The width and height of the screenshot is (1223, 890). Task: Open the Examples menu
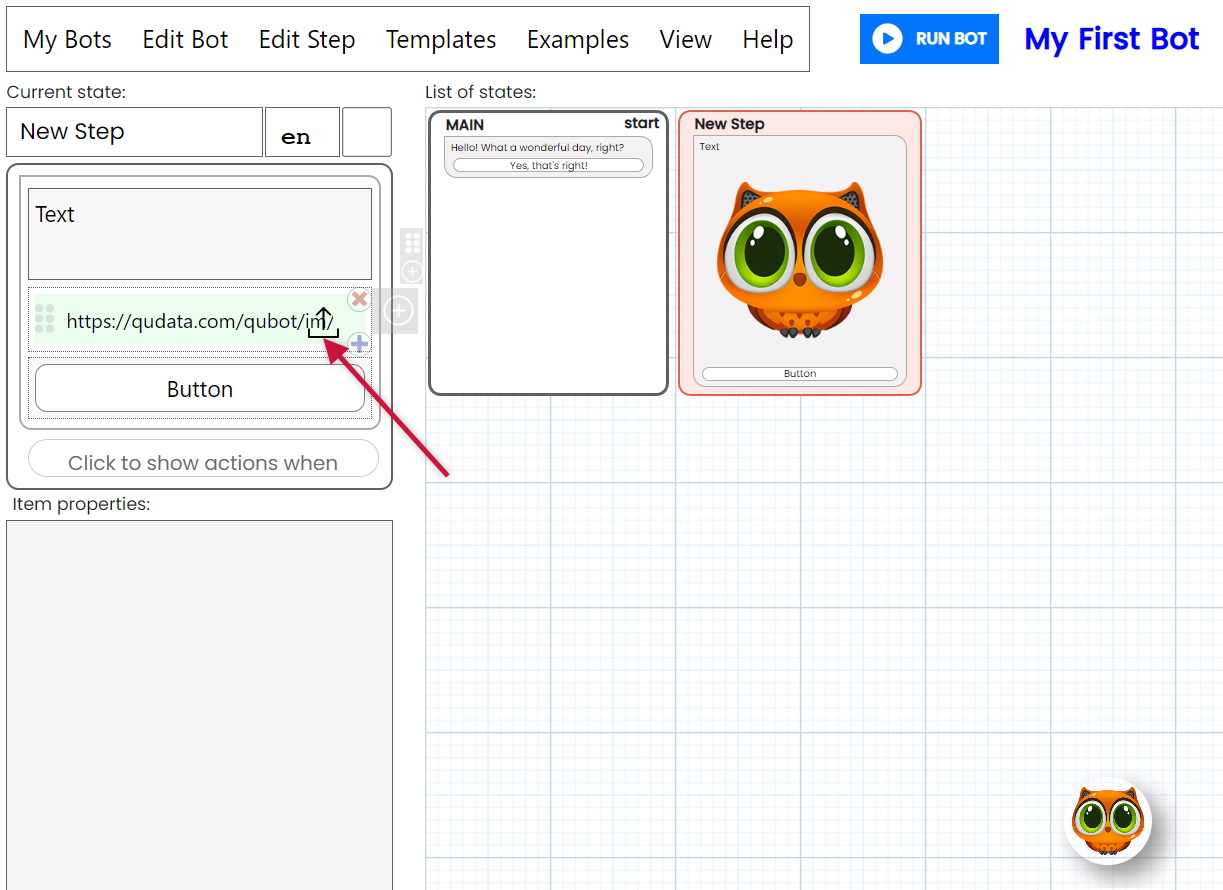point(578,40)
